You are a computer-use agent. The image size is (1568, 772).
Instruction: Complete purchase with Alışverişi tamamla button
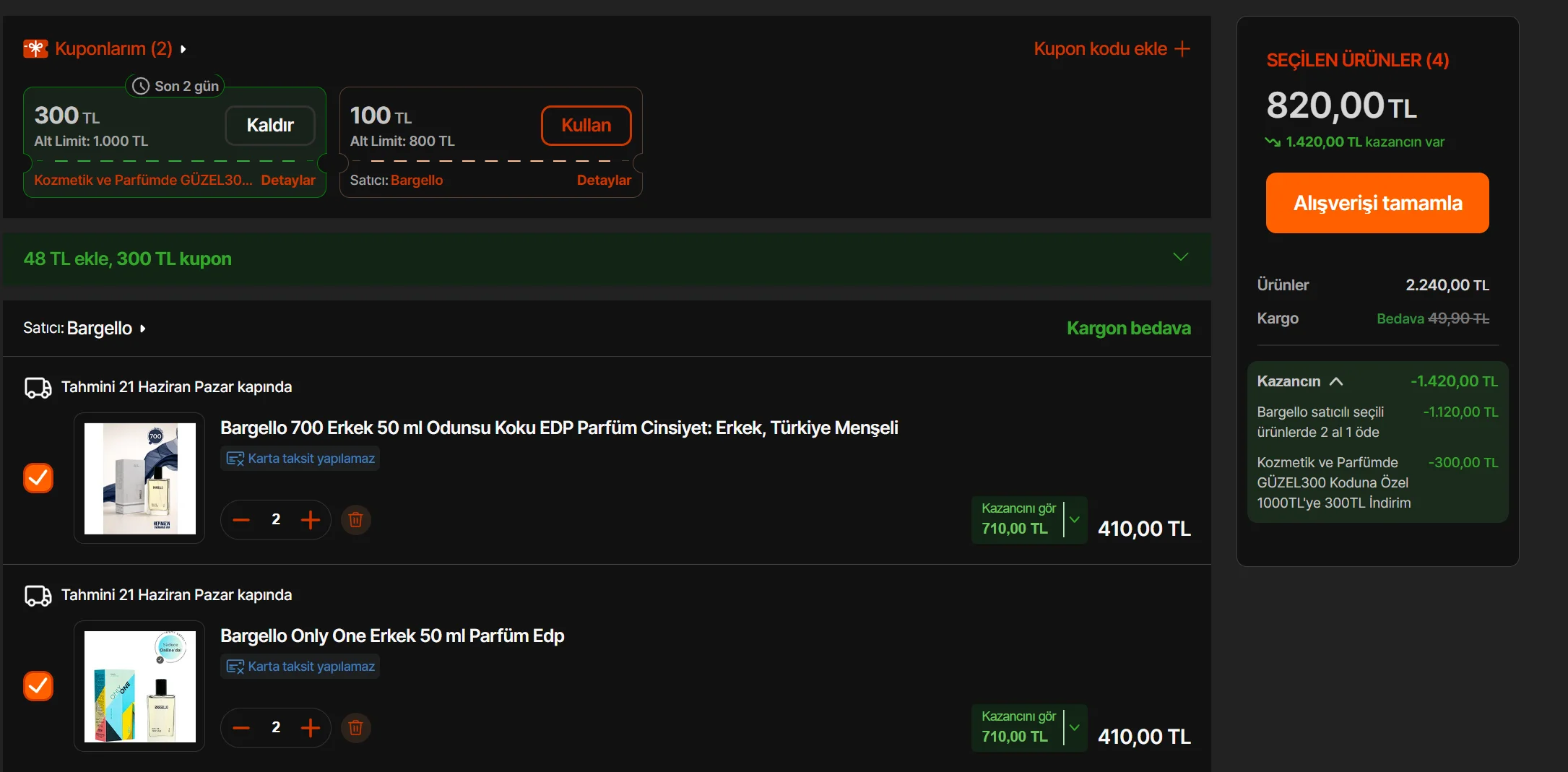pos(1377,203)
